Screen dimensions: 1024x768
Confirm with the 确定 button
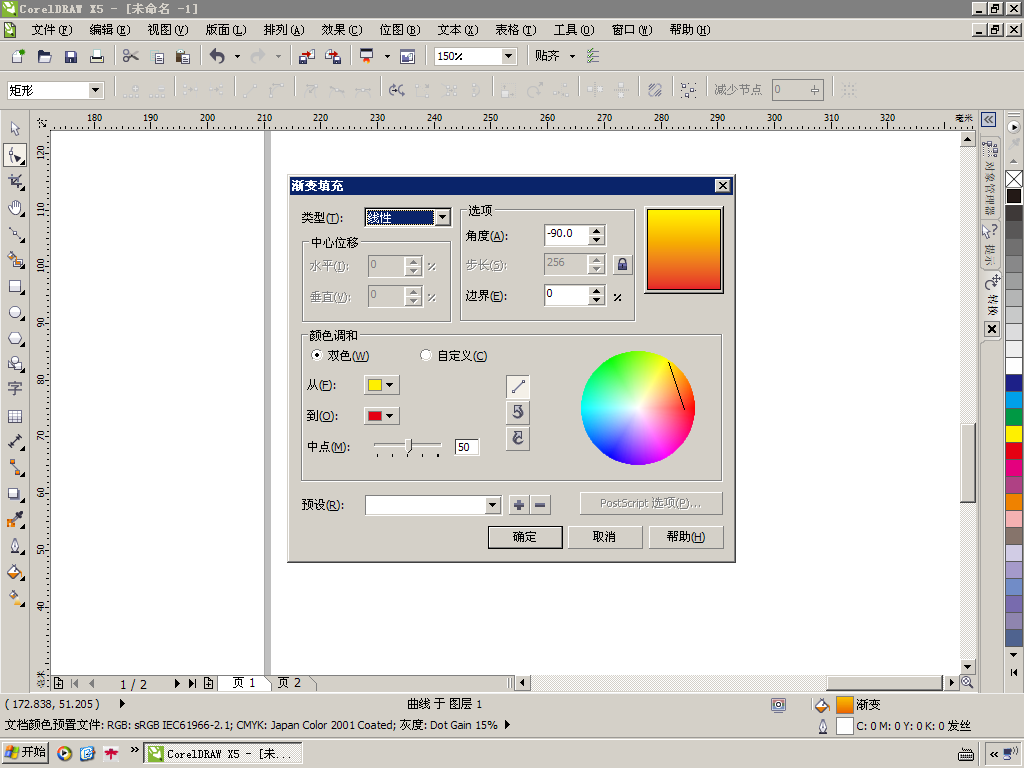click(x=525, y=537)
